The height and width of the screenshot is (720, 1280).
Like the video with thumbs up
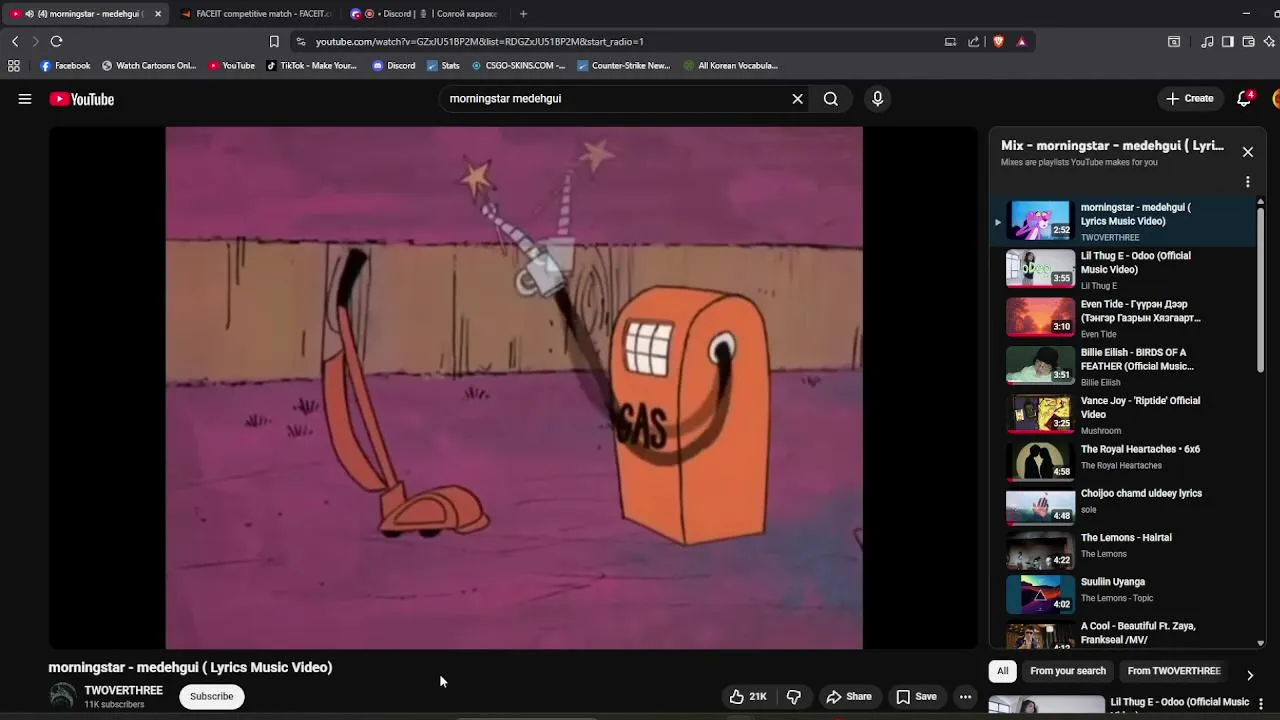(748, 697)
